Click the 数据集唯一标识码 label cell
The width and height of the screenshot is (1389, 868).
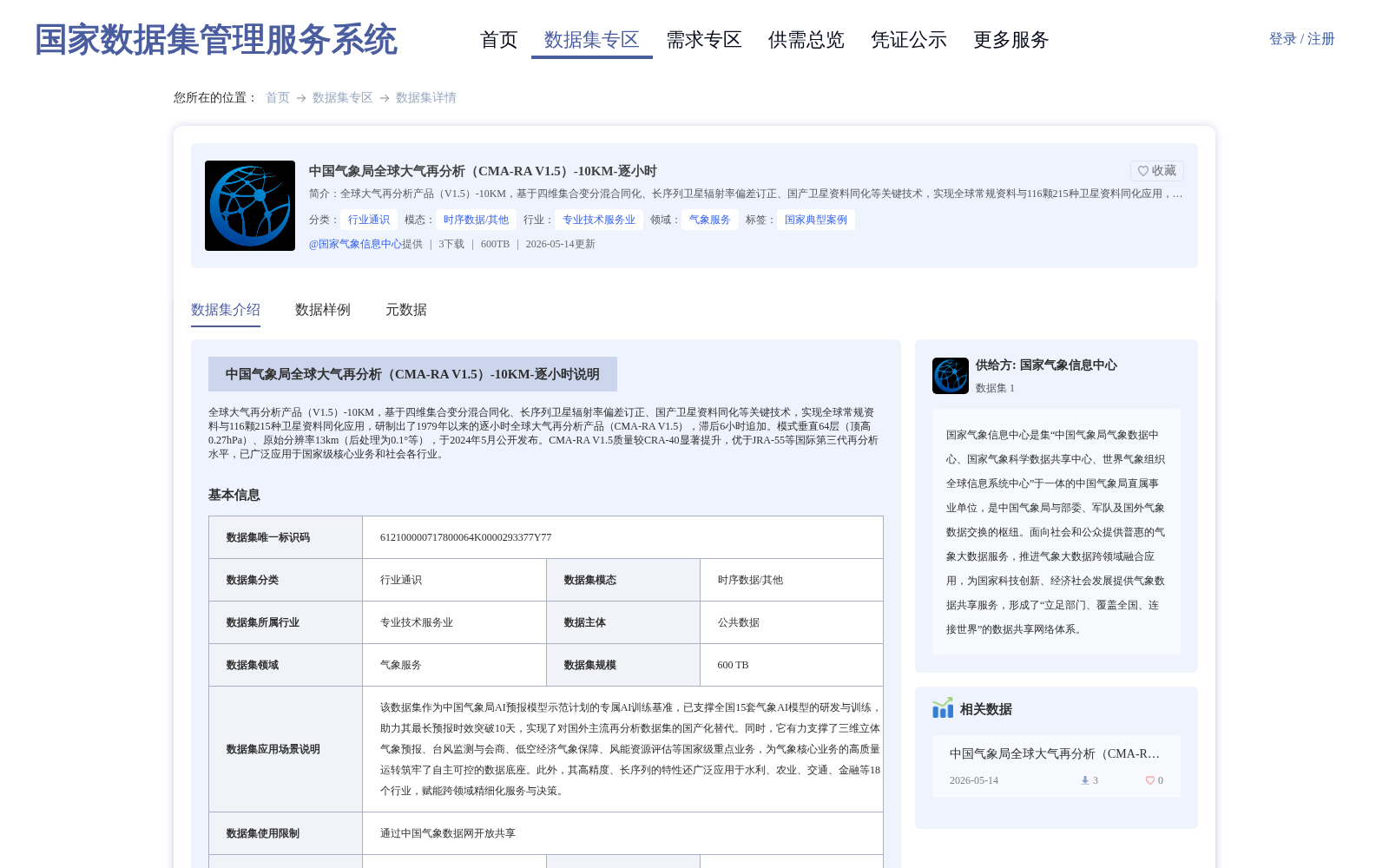pyautogui.click(x=286, y=537)
